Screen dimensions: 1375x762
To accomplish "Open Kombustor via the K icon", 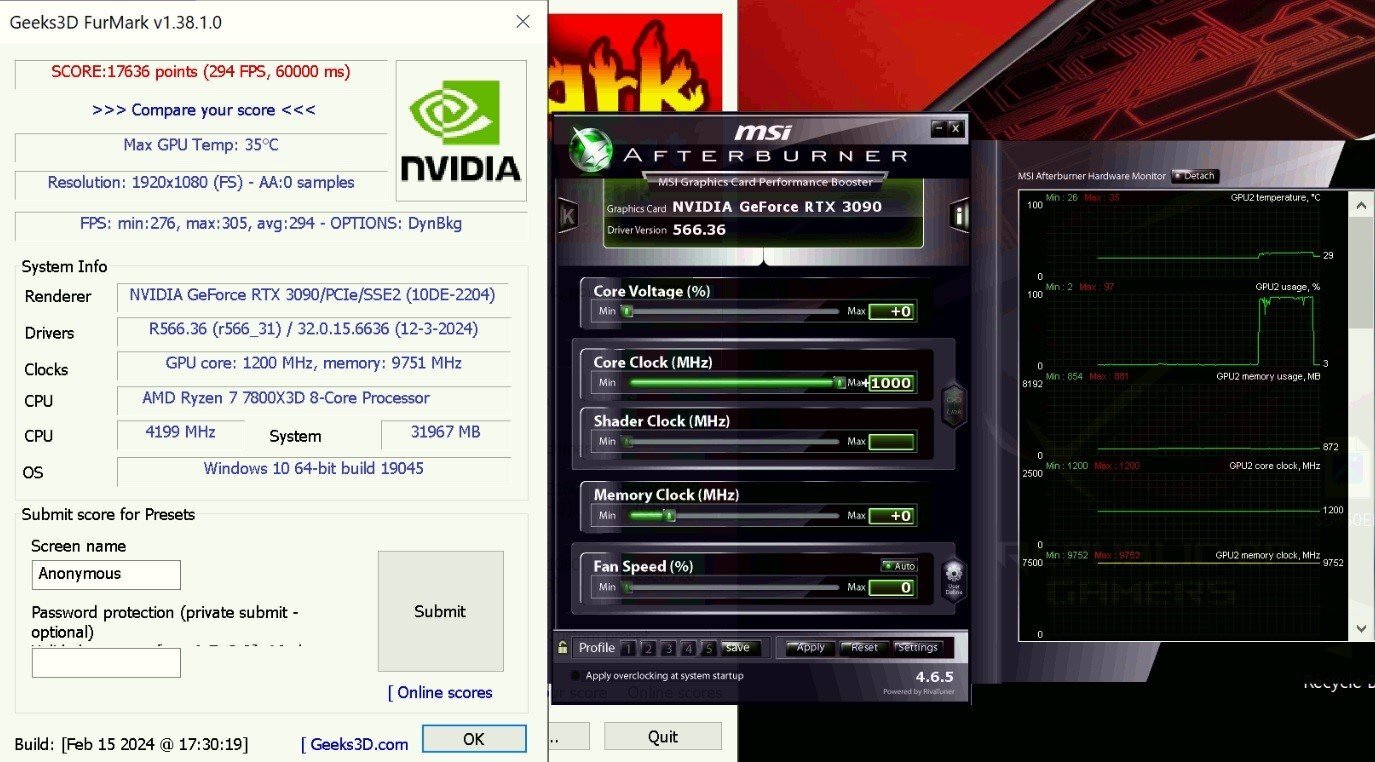I will tap(568, 216).
